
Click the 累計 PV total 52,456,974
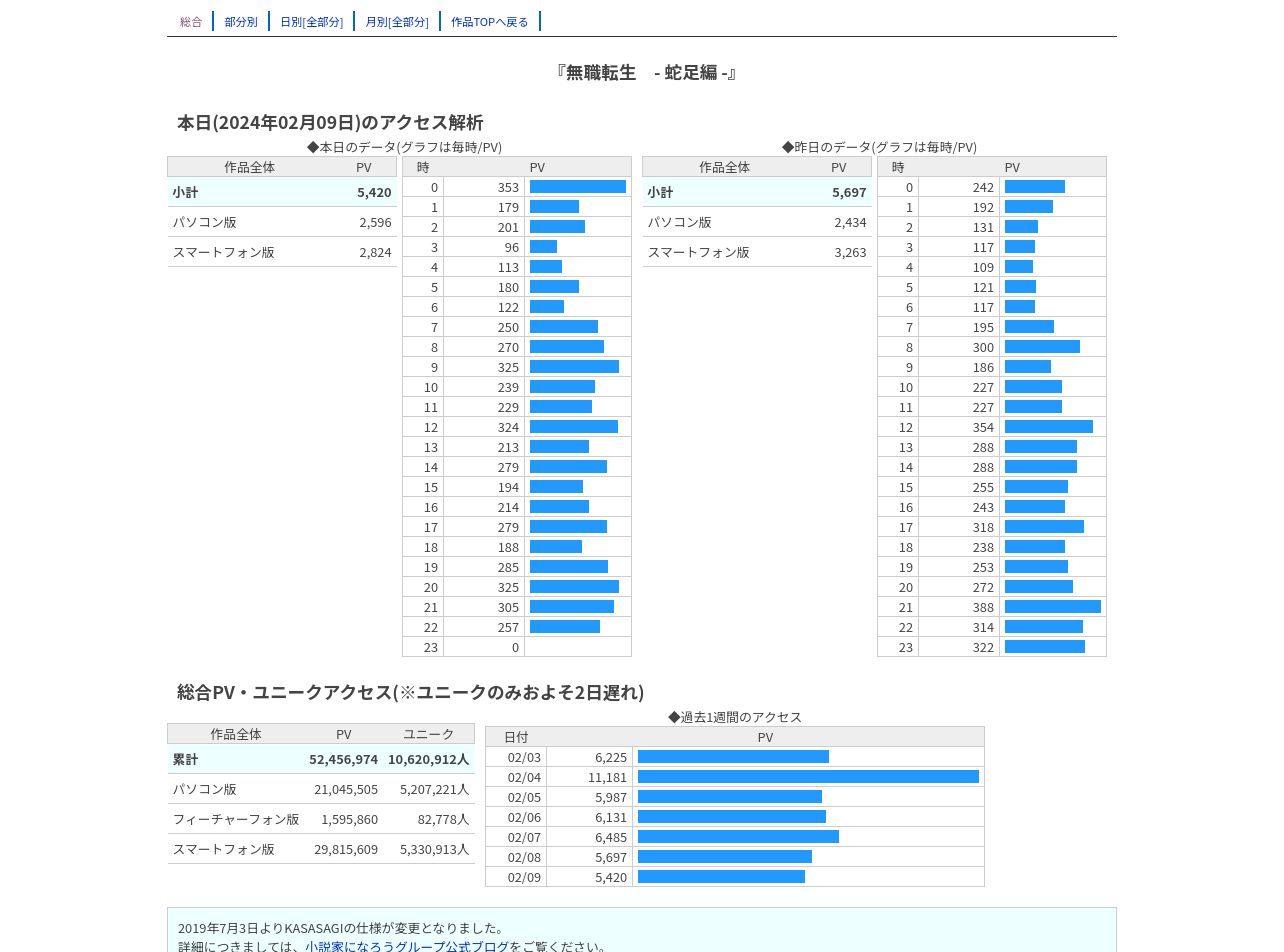pos(343,759)
